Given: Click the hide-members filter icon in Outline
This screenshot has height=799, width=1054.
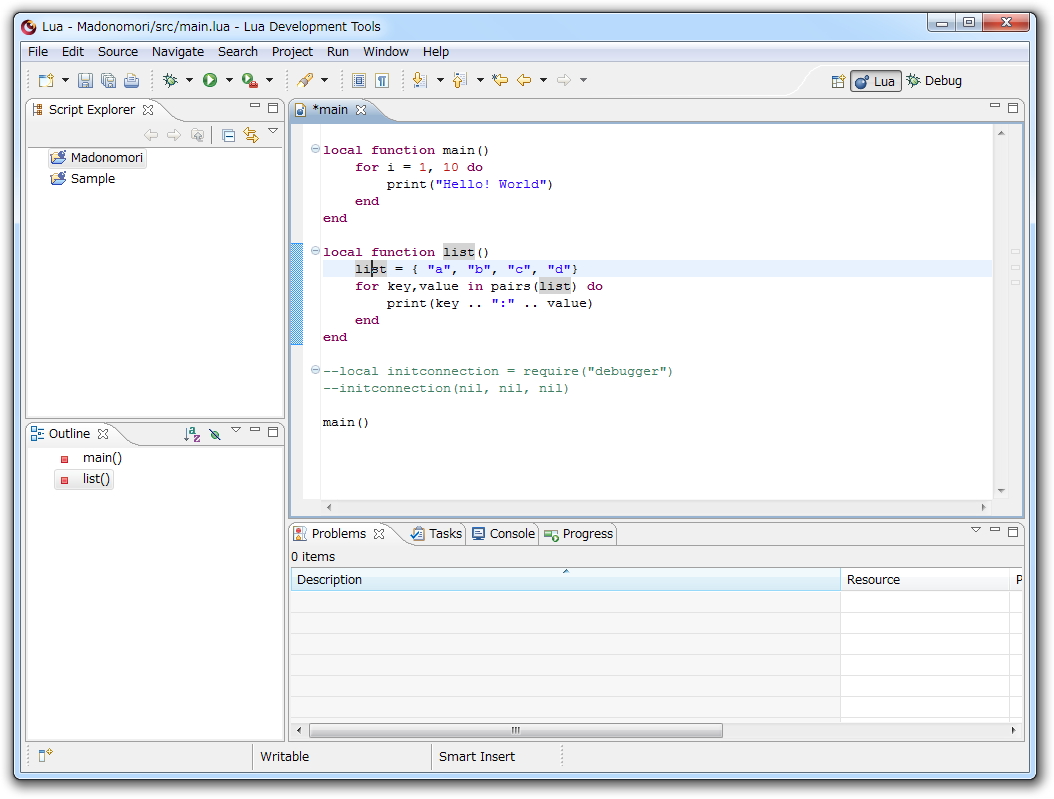Looking at the screenshot, I should pos(215,433).
